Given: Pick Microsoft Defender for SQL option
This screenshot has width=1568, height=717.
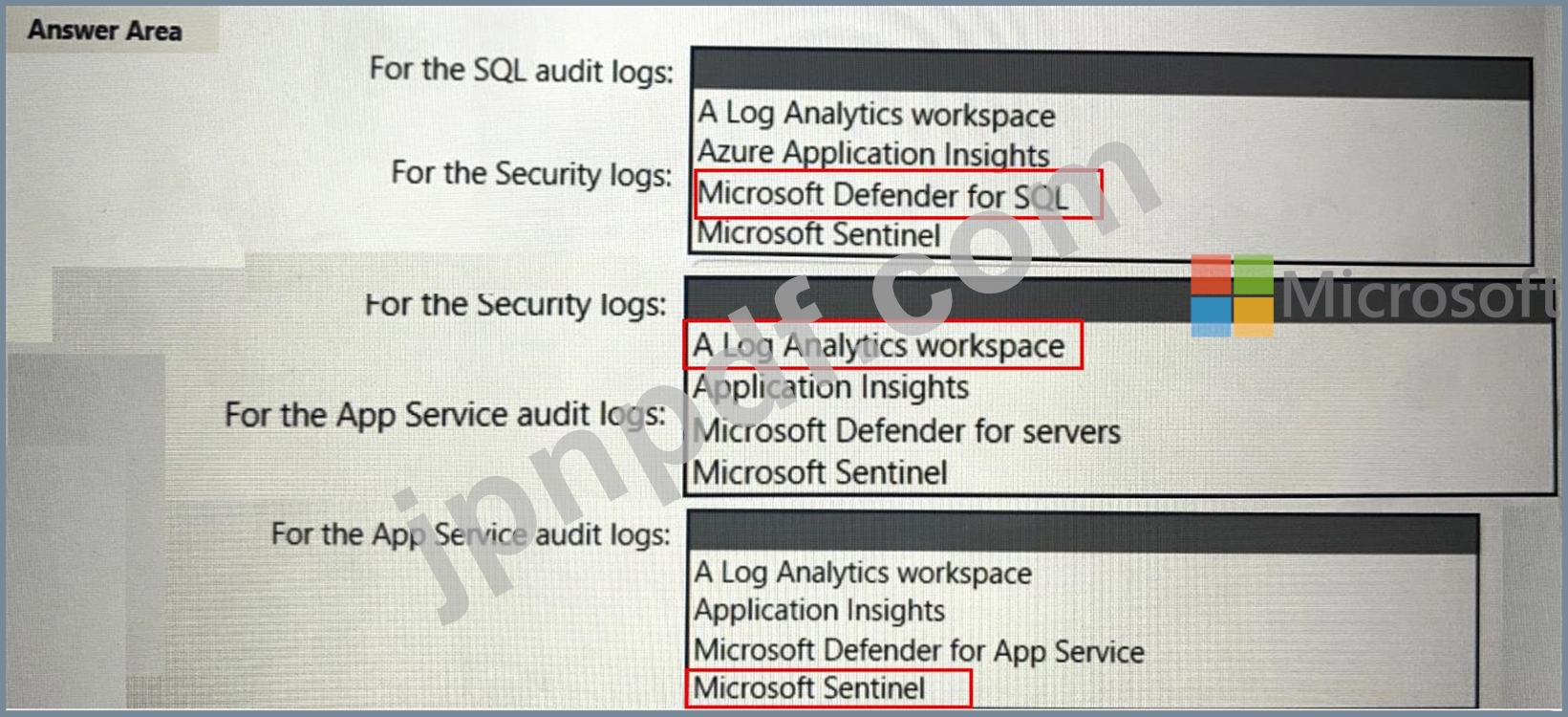Looking at the screenshot, I should [x=883, y=195].
